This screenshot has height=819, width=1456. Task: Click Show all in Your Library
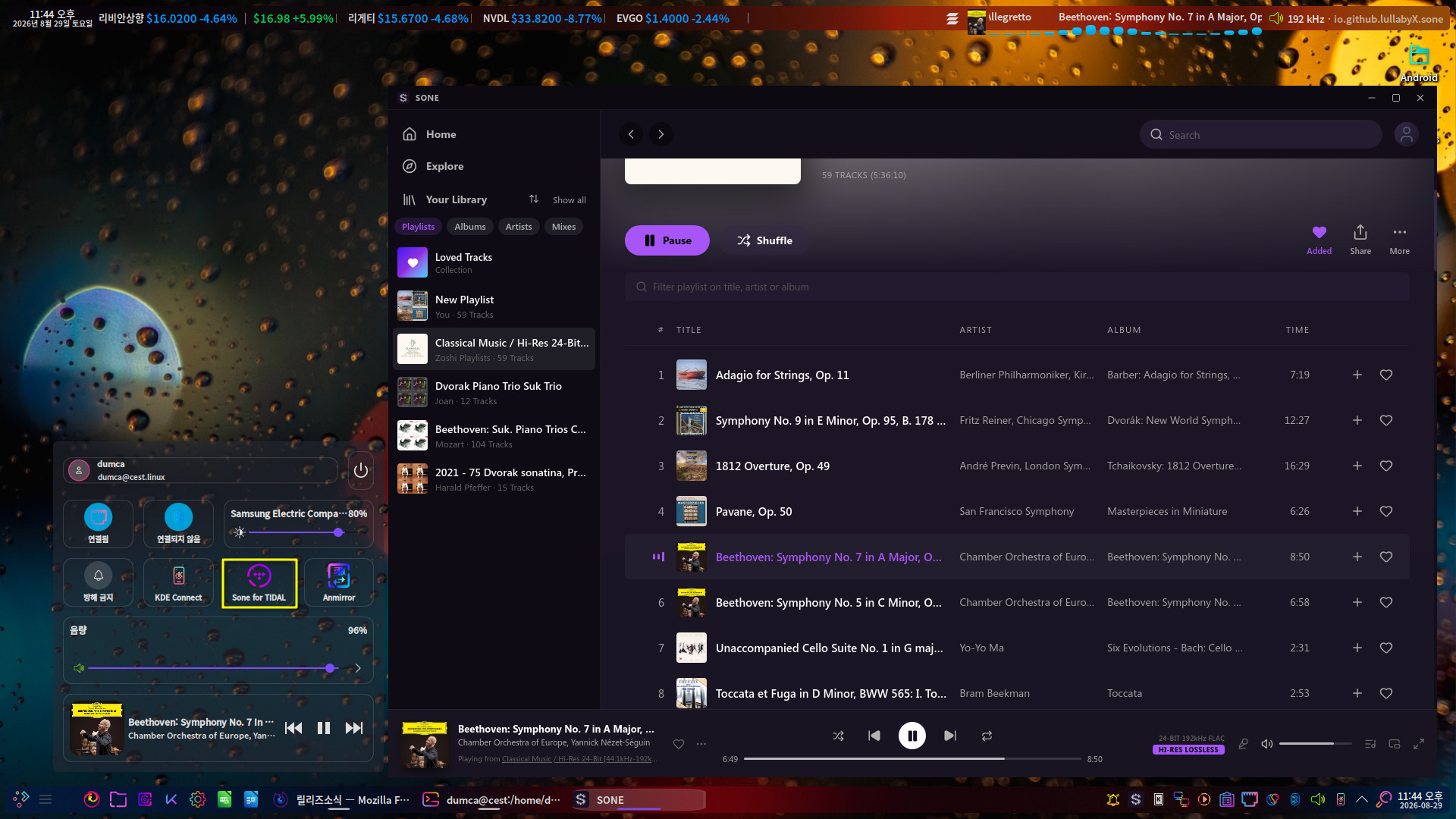pos(569,200)
